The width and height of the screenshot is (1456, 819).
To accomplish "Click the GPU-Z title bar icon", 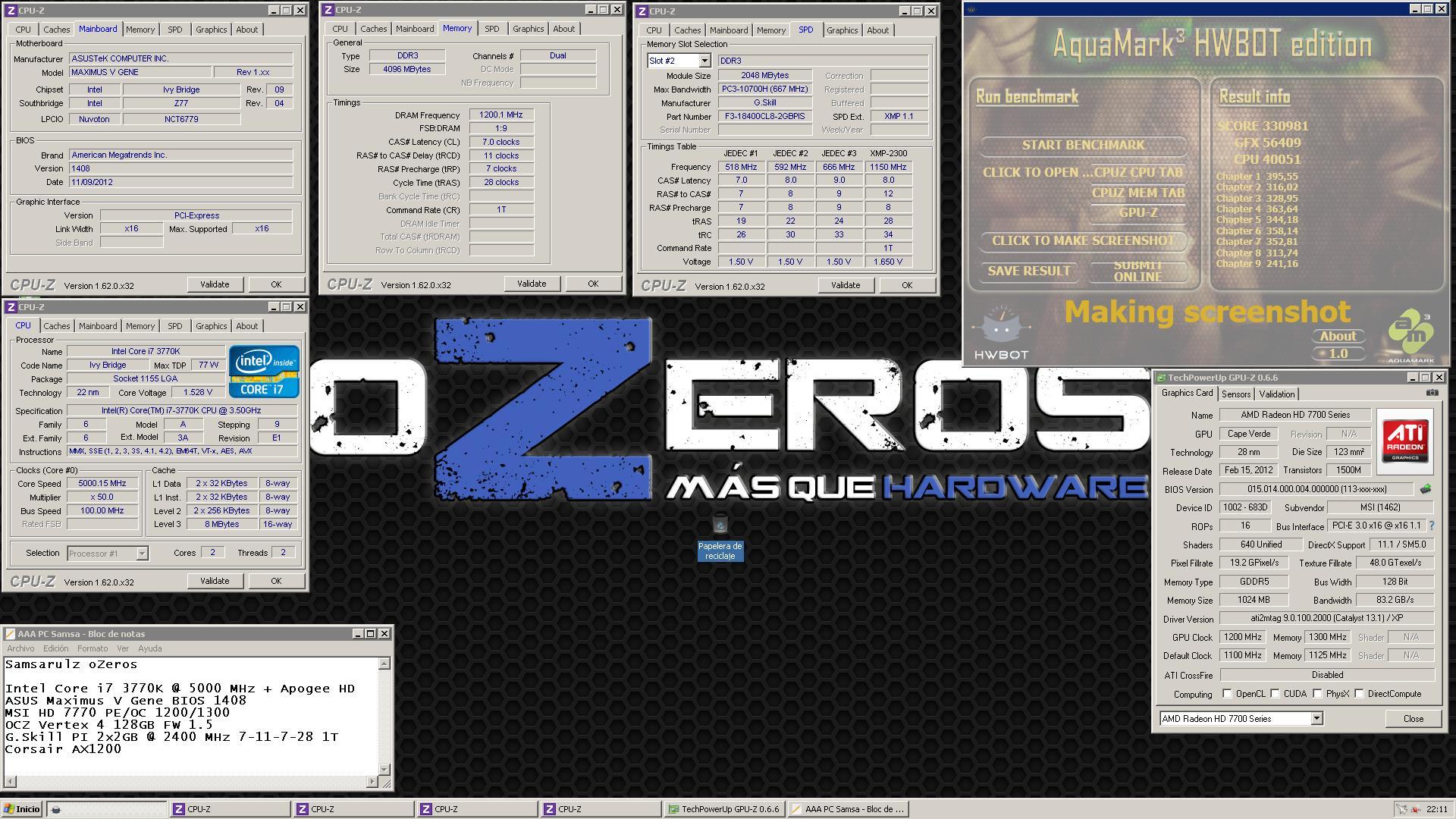I will tap(1160, 378).
